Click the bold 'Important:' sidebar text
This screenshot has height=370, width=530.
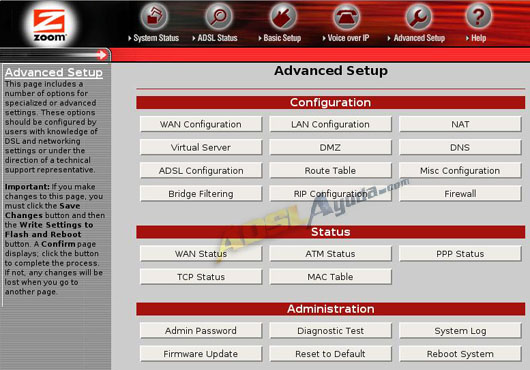click(x=27, y=187)
